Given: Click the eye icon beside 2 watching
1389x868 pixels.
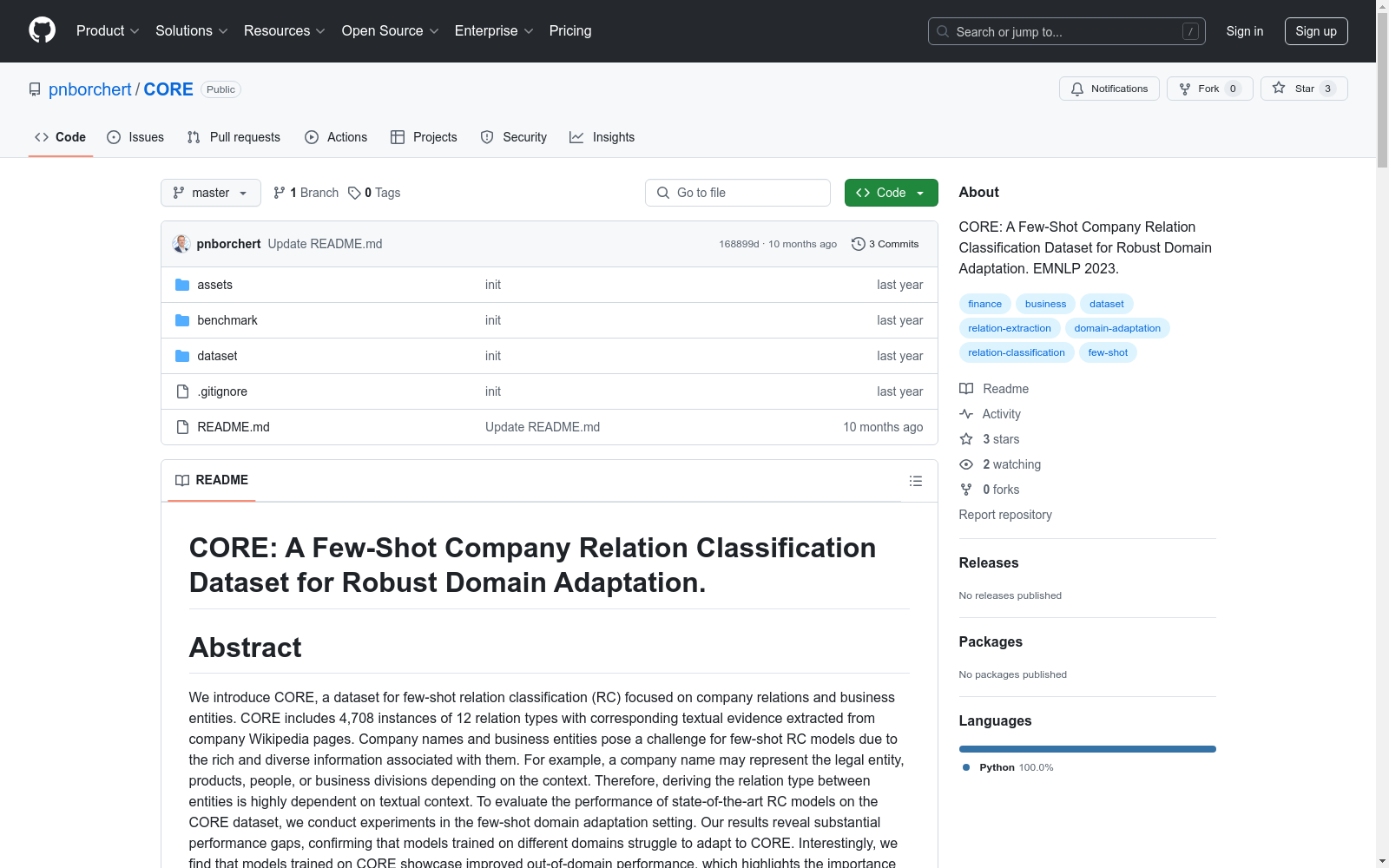Looking at the screenshot, I should (966, 464).
